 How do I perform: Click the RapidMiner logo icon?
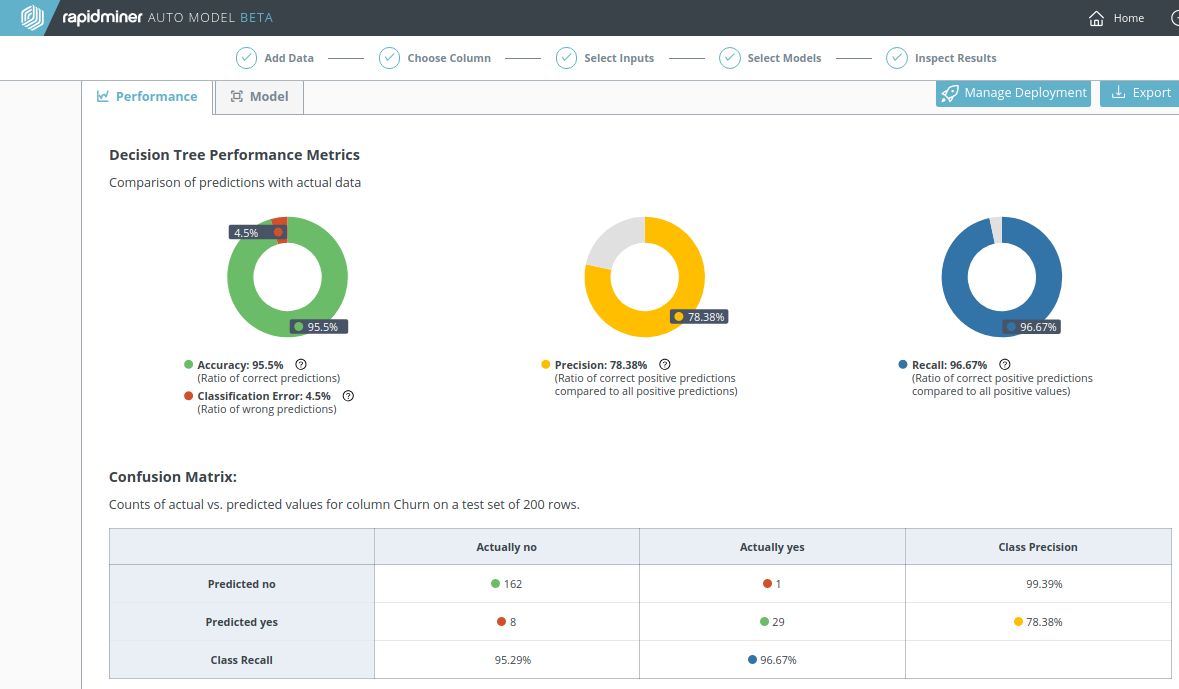(32, 18)
